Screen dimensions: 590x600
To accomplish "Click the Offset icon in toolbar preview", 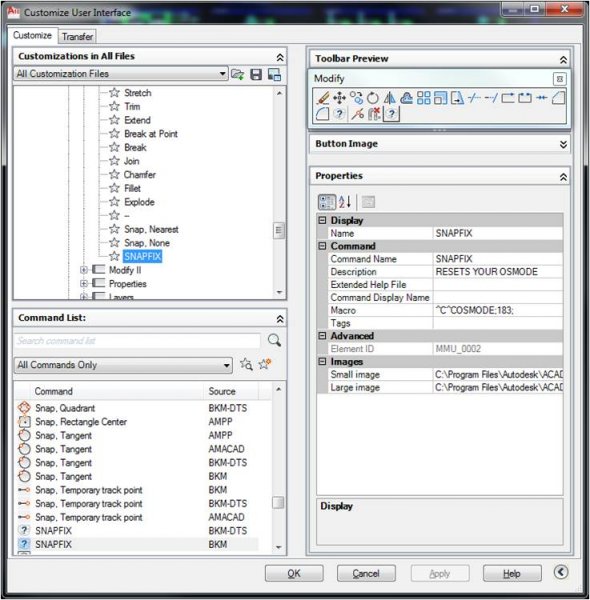I will 406,98.
